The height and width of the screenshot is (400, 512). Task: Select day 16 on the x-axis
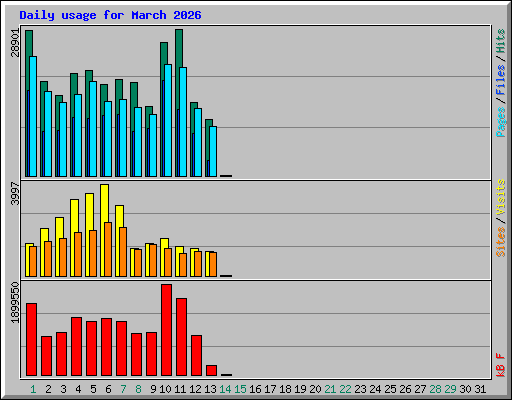pos(255,389)
